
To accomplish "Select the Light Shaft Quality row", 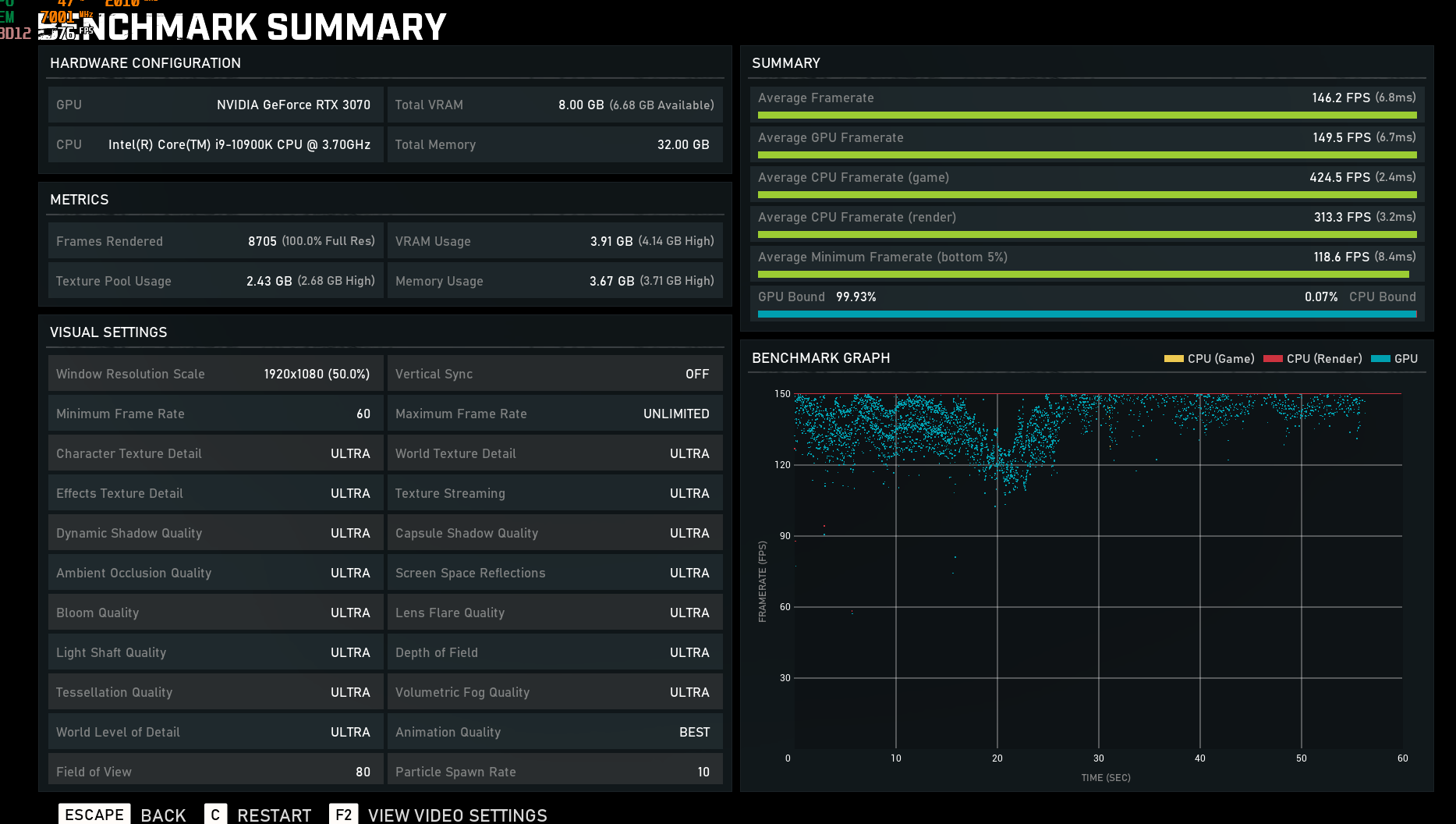I will (x=216, y=652).
